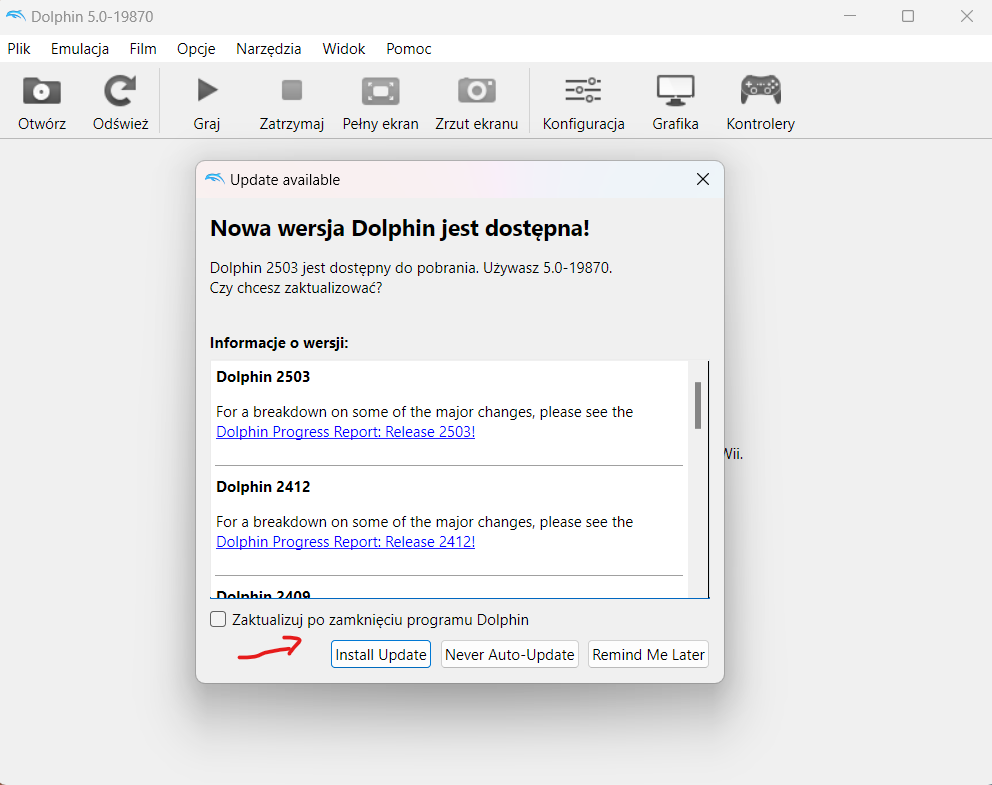Click the release notes scrollbar thumb
Viewport: 992px width, 785px height.
(x=698, y=405)
